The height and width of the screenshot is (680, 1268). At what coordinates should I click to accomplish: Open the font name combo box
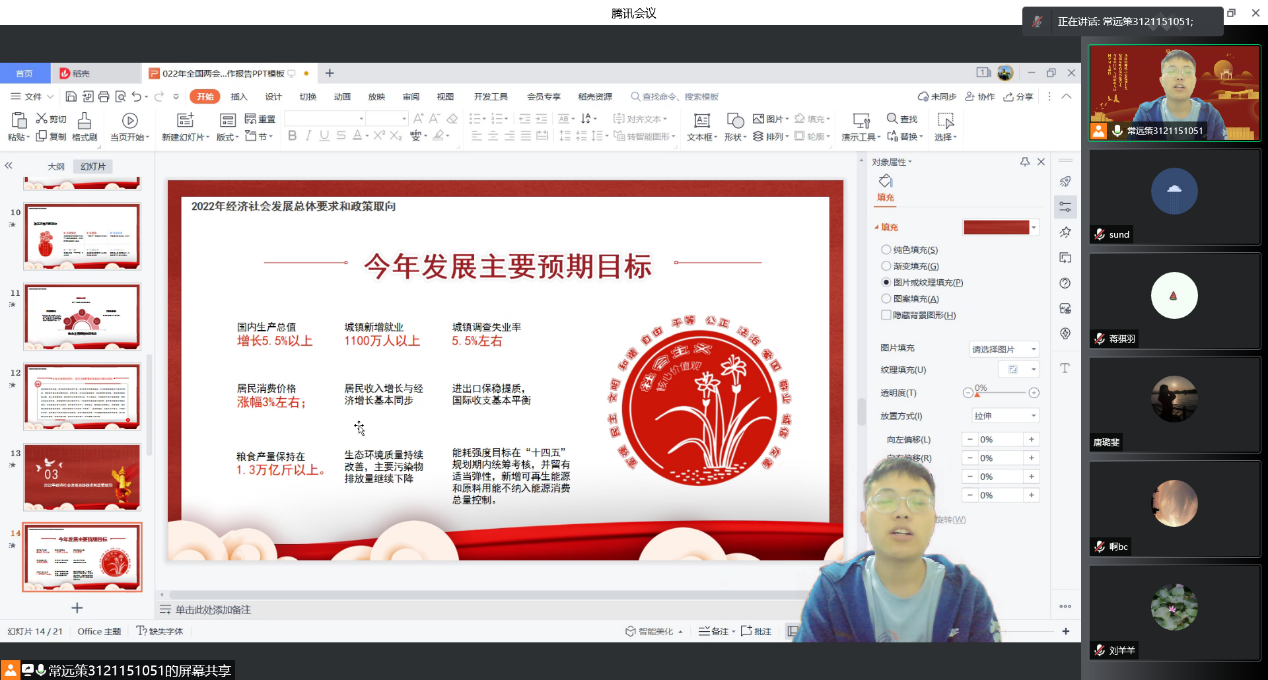pos(325,119)
